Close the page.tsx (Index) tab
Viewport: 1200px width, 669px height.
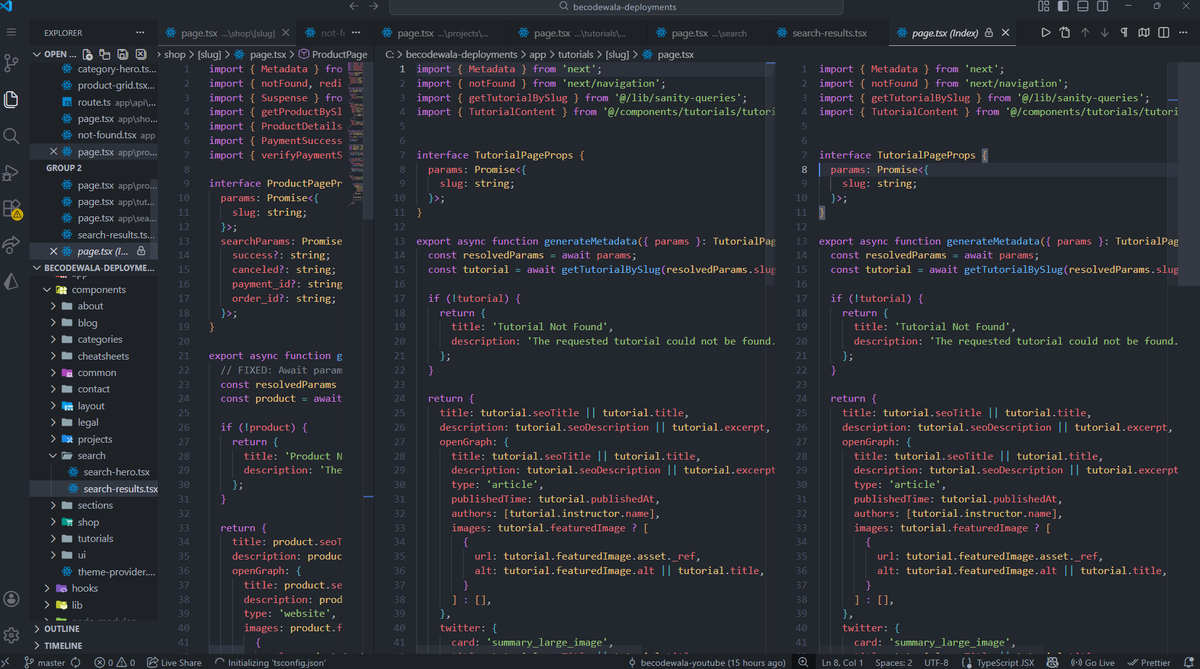pos(1006,33)
